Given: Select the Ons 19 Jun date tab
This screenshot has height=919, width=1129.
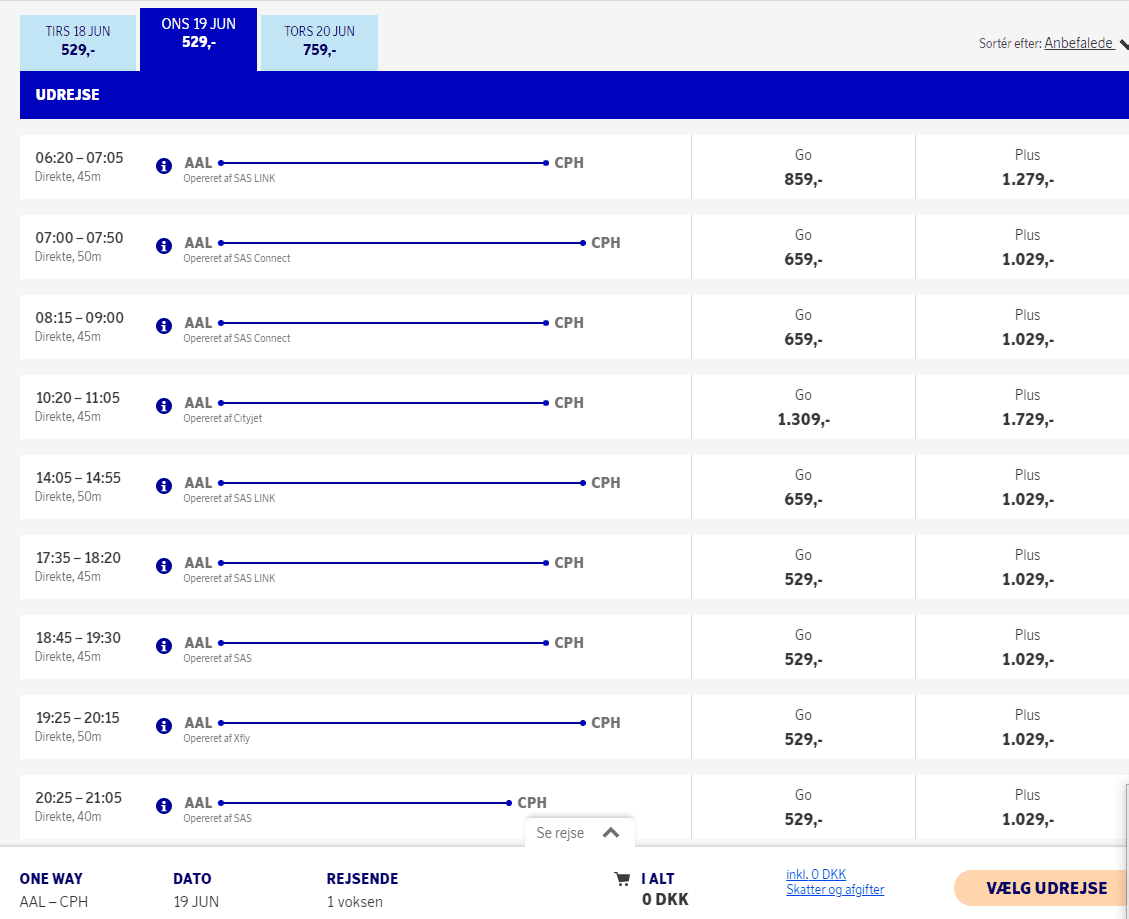Looking at the screenshot, I should coord(198,34).
